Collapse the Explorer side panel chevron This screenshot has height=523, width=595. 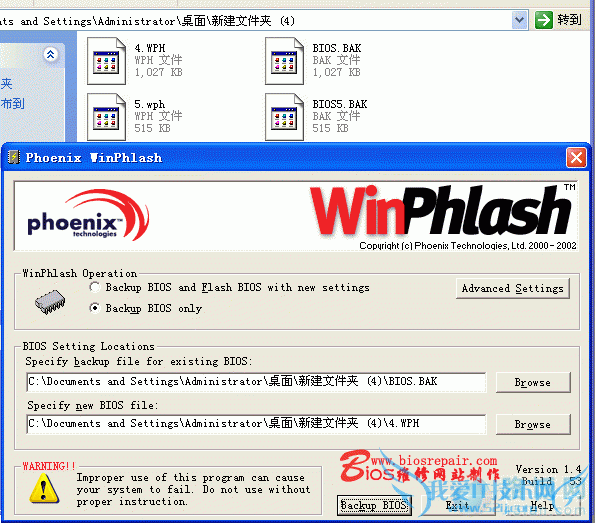(x=50, y=54)
